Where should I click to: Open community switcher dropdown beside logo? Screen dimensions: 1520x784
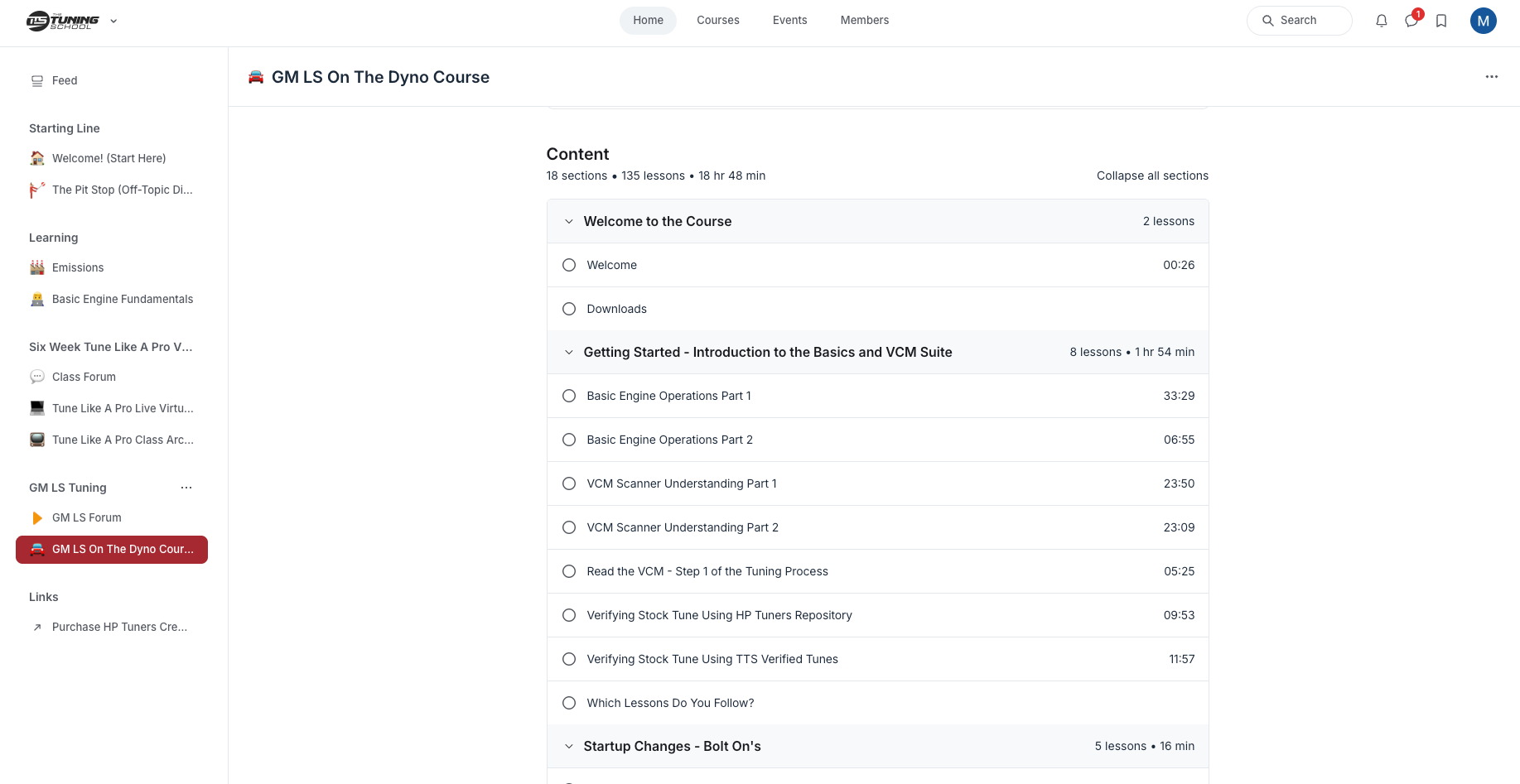[x=113, y=21]
